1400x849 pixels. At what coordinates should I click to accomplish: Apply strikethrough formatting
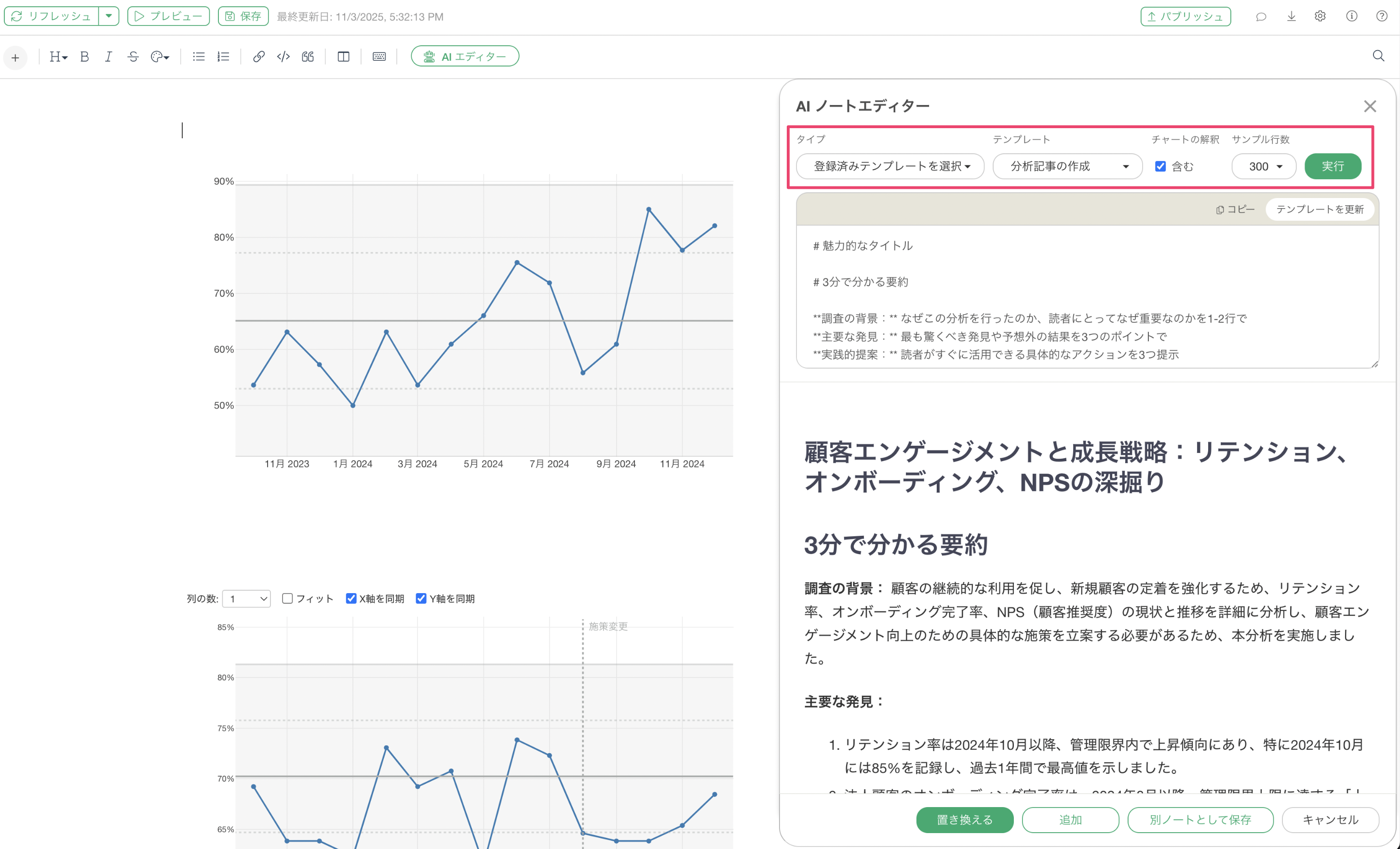[133, 56]
